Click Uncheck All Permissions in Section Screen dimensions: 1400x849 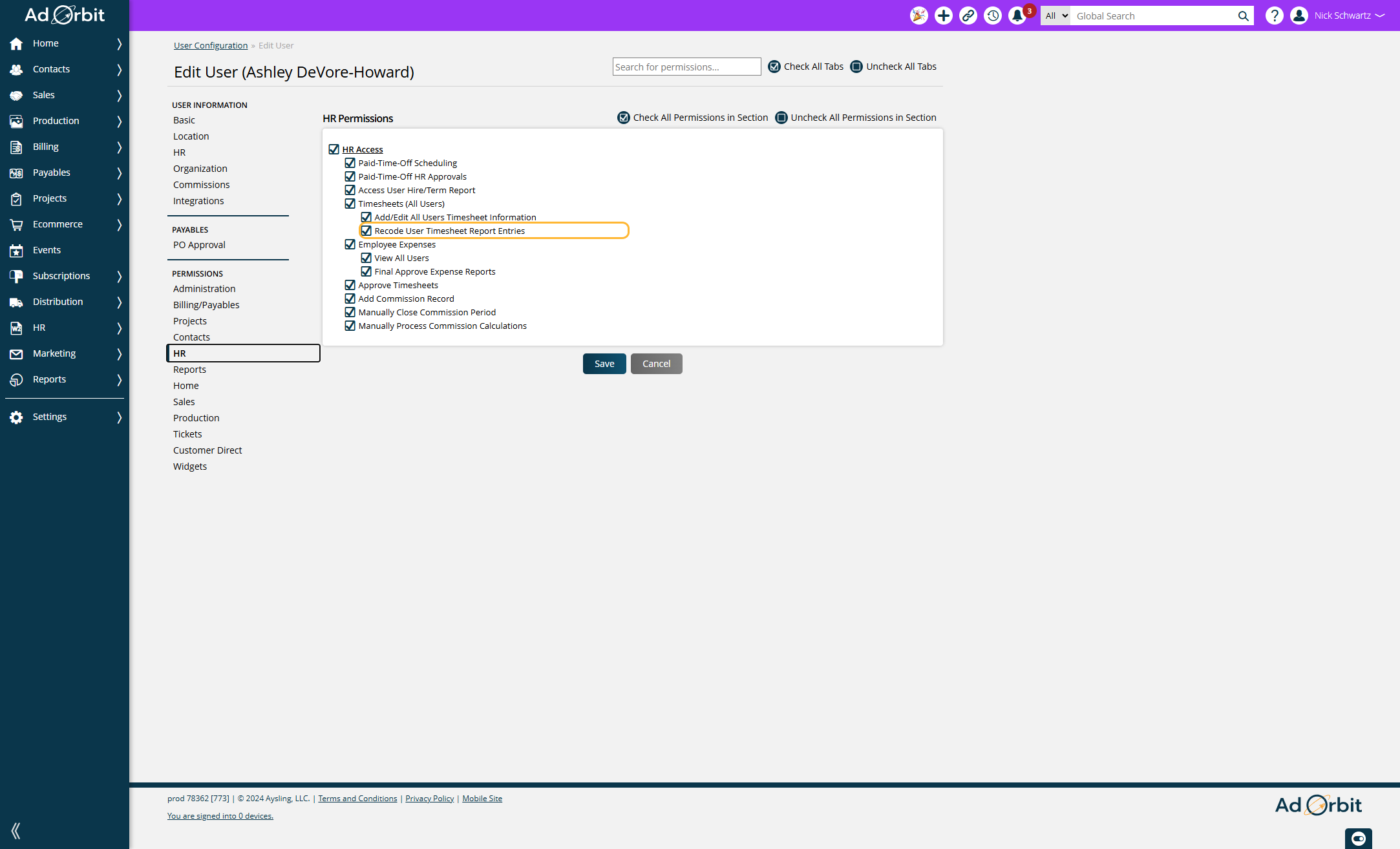(x=856, y=118)
